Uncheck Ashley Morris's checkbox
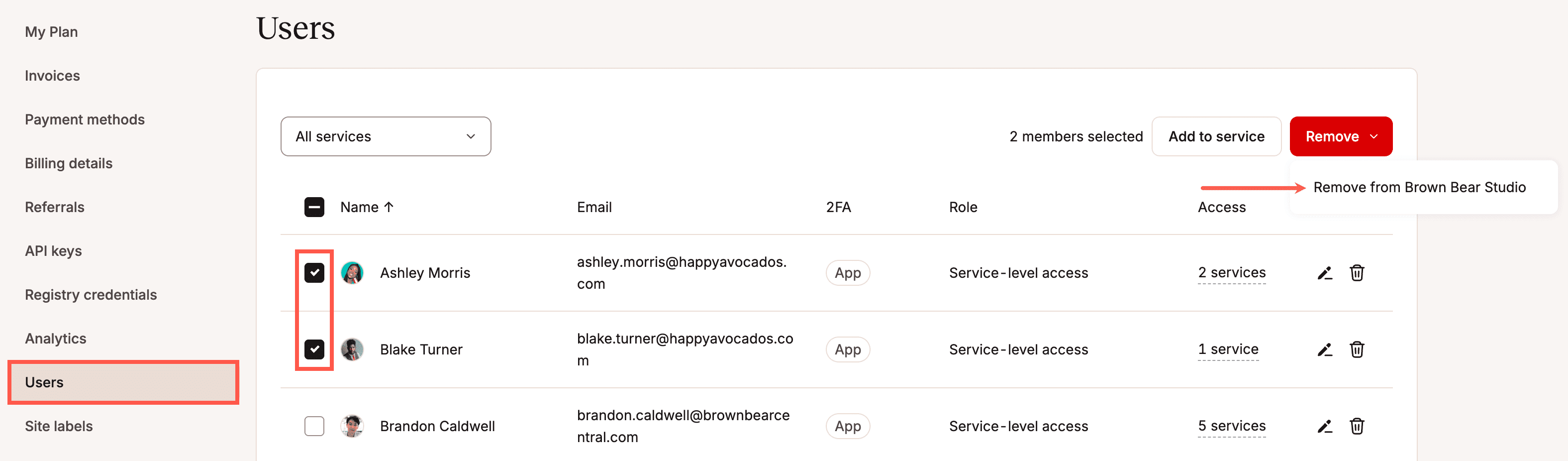 (x=314, y=273)
